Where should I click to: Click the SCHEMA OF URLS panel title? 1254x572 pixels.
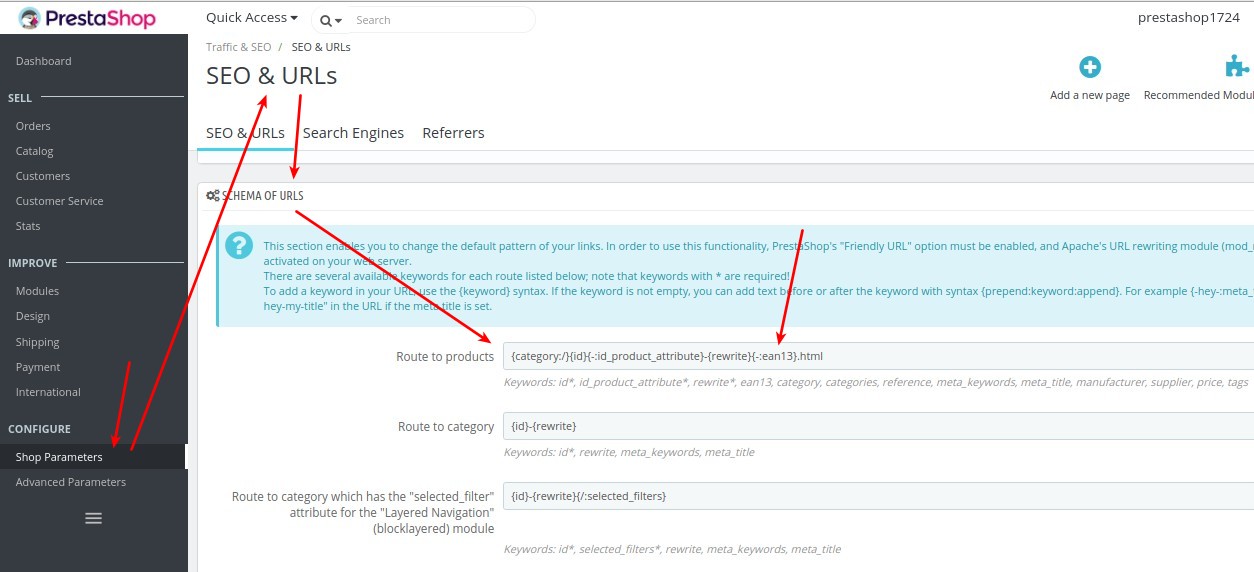(263, 196)
